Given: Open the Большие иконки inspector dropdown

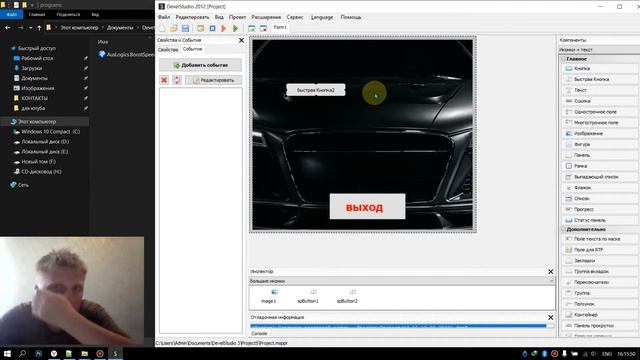Looking at the screenshot, I should [402, 281].
